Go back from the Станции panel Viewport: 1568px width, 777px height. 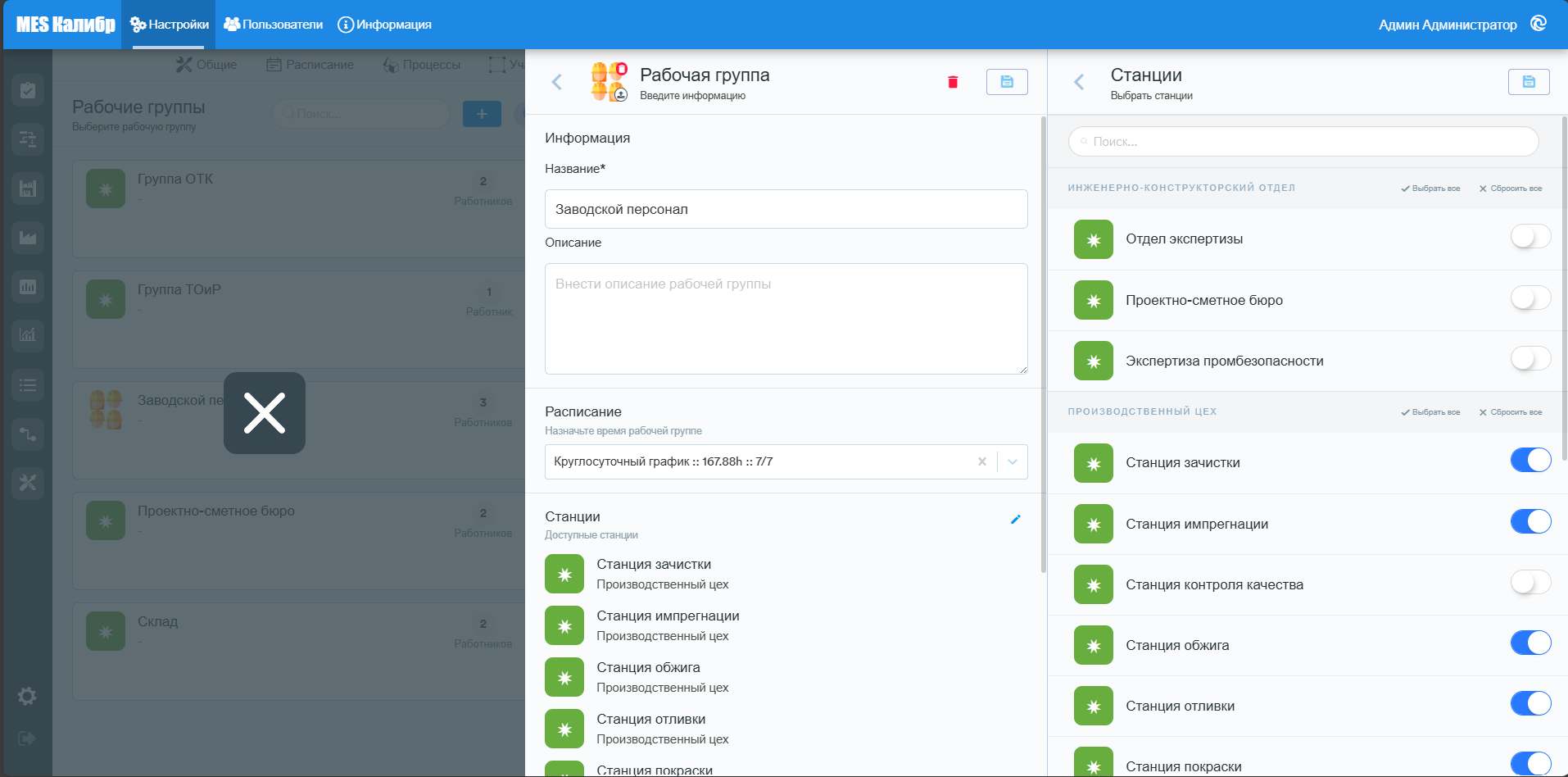1079,82
